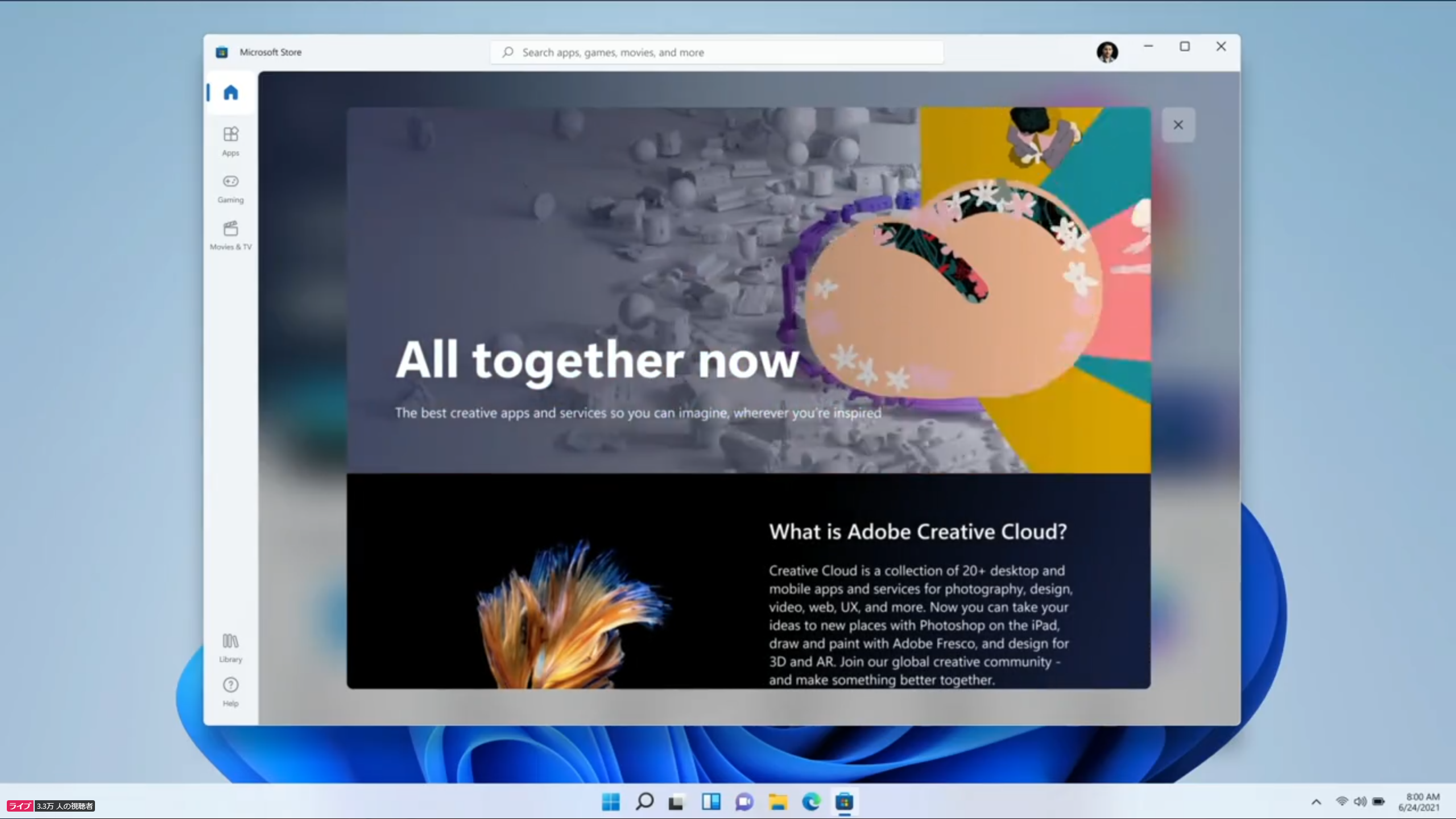Click the search magnifier icon in the search bar

(507, 52)
